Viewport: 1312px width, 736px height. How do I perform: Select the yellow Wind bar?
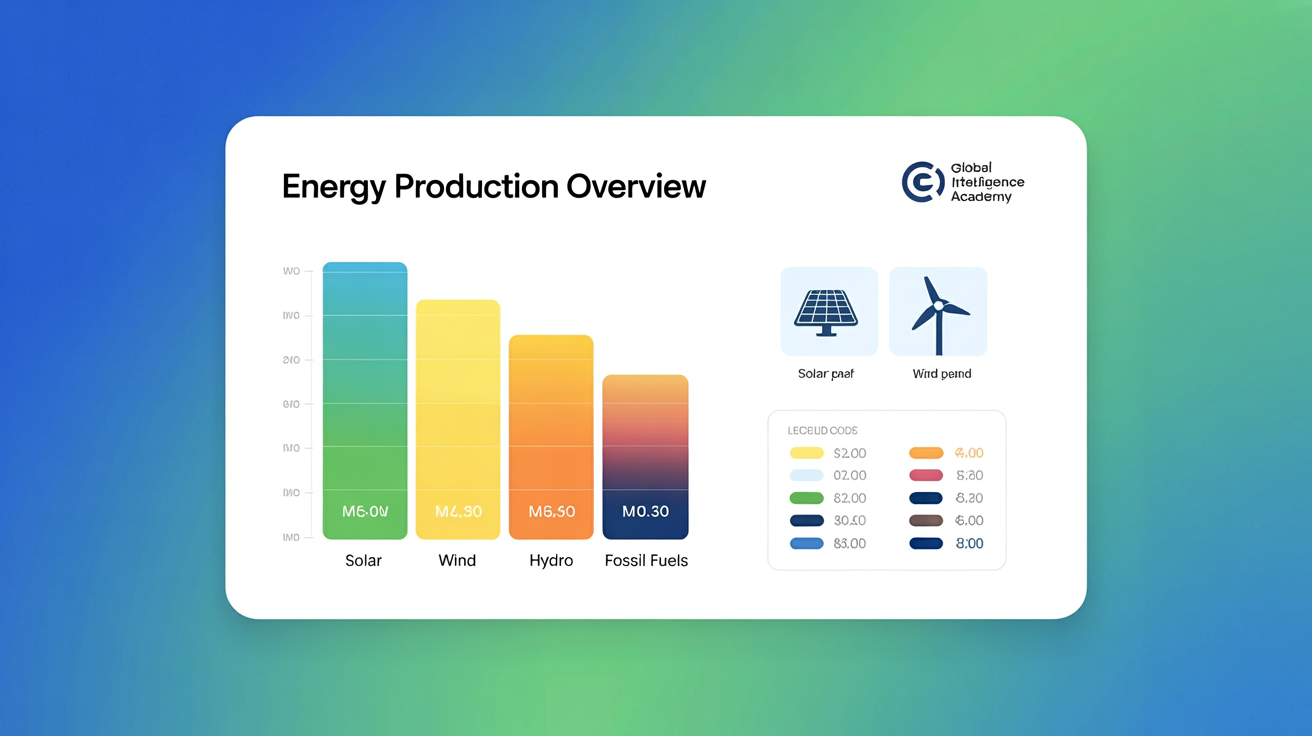point(457,420)
